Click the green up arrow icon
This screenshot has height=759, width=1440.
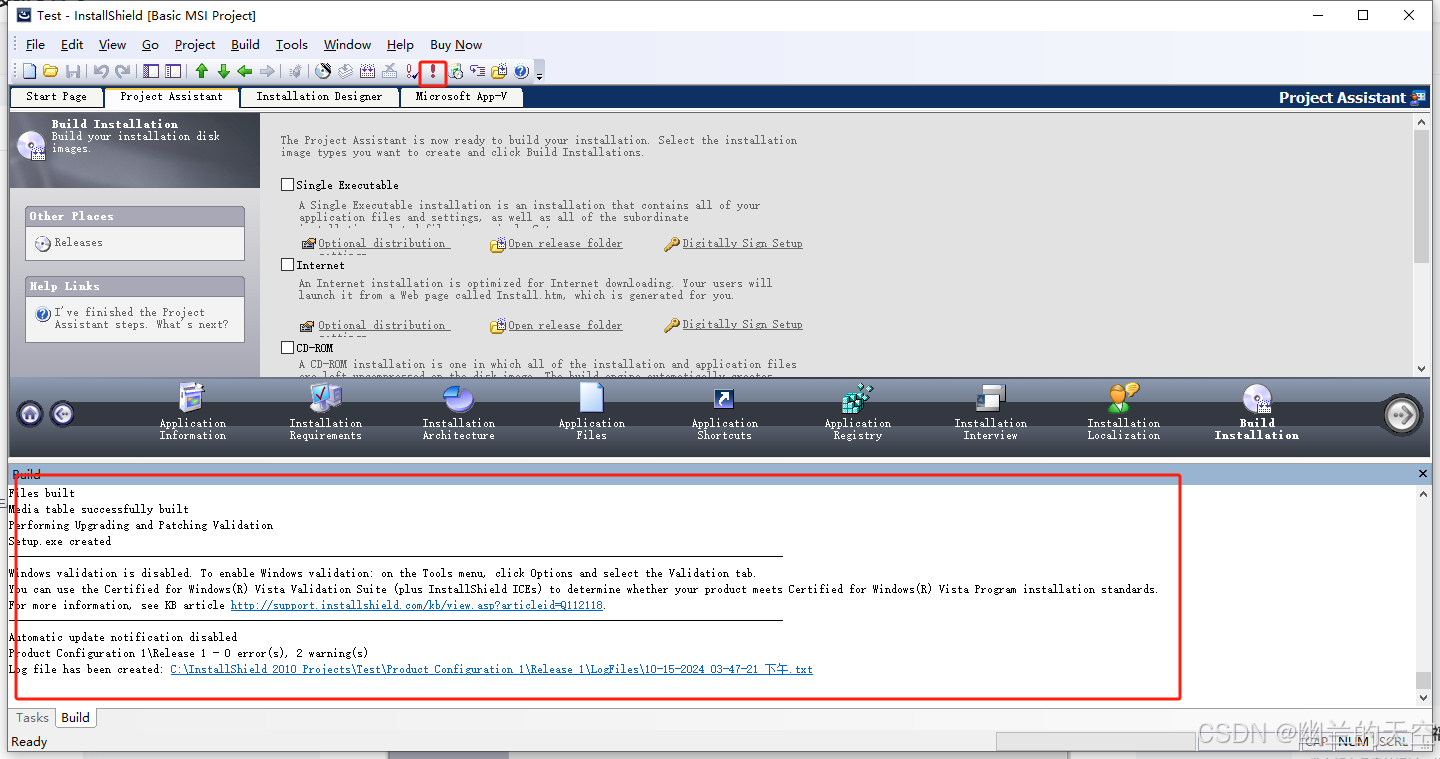coord(201,71)
